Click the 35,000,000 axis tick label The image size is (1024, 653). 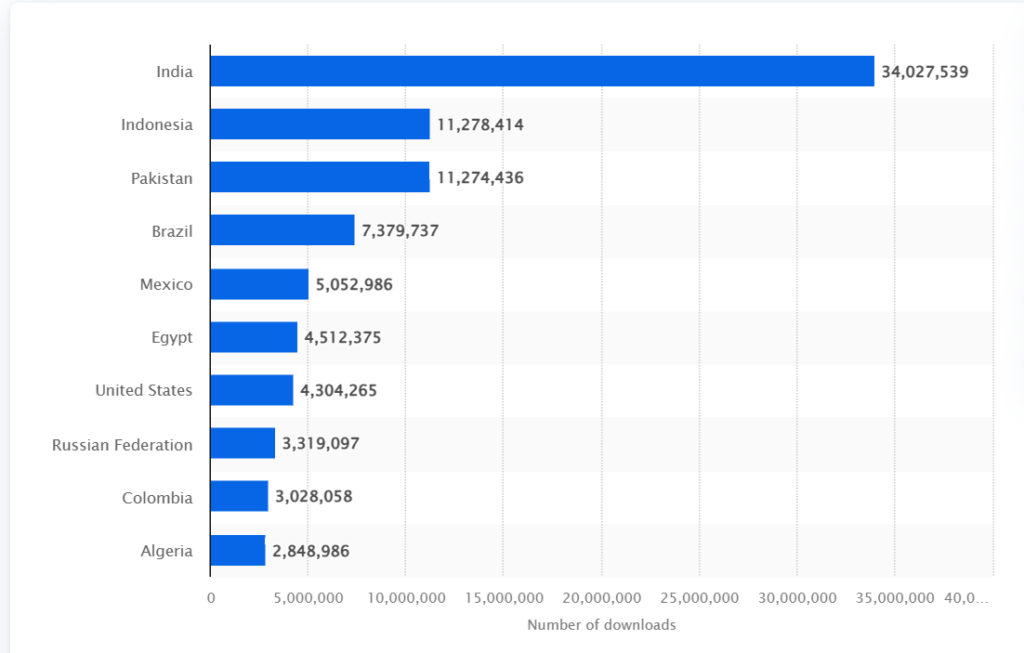point(895,598)
